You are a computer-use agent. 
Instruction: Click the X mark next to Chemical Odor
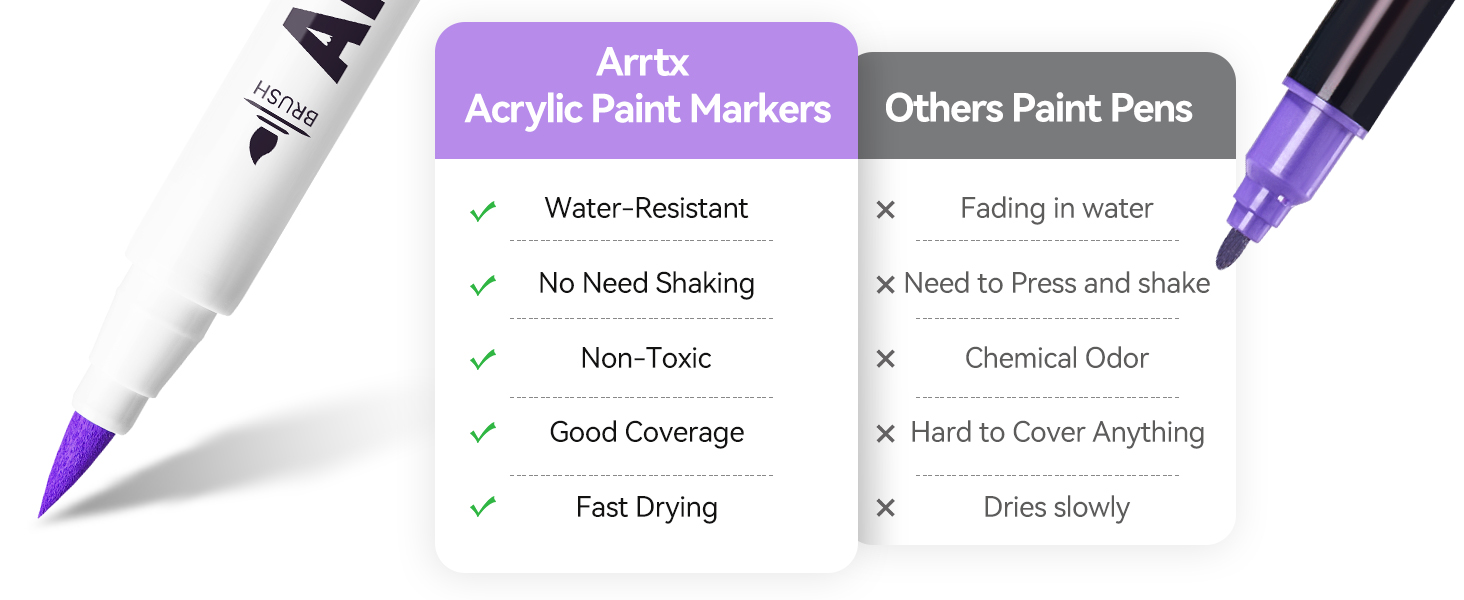coord(885,359)
